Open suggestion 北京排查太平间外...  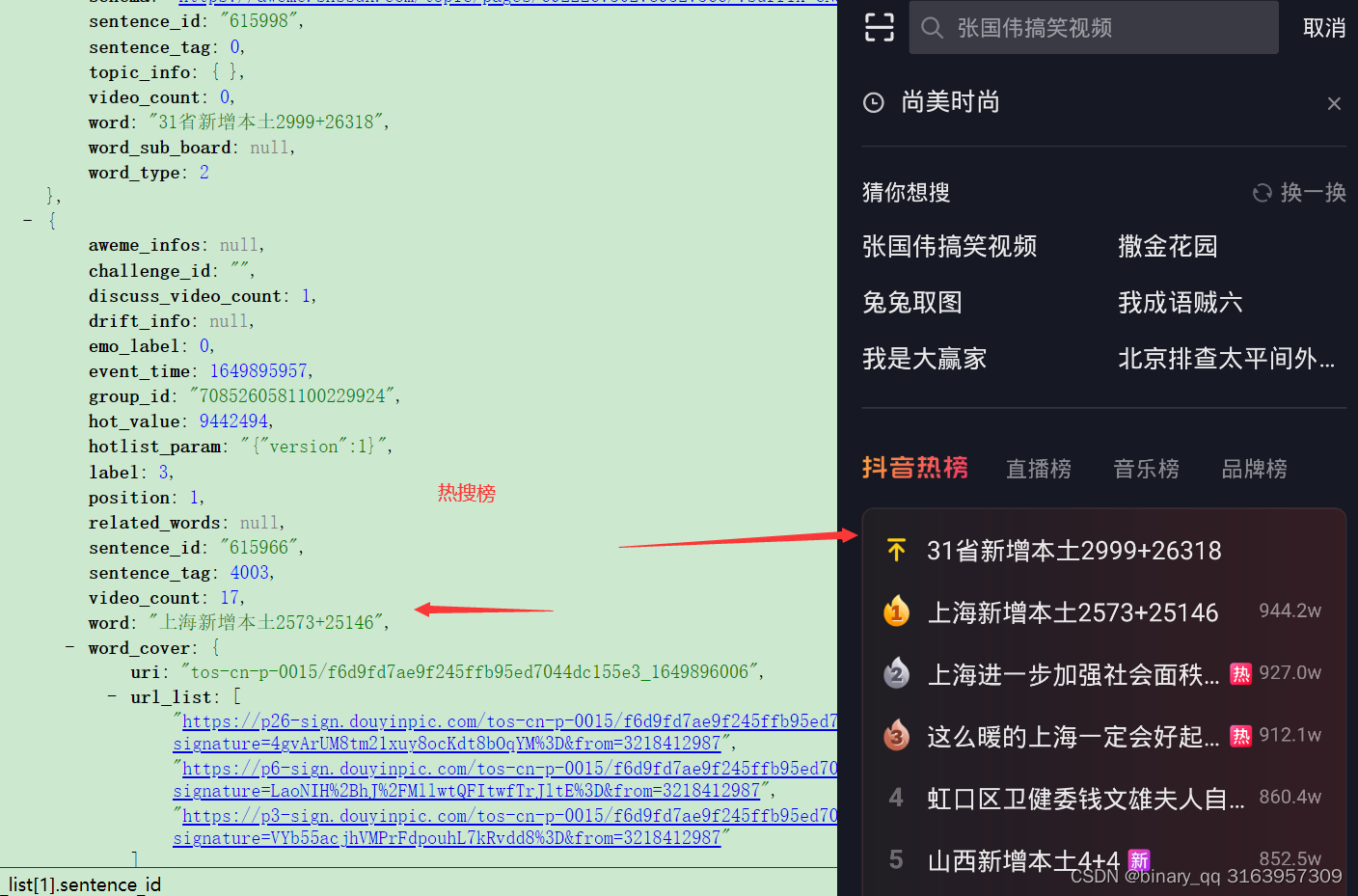(x=1226, y=359)
